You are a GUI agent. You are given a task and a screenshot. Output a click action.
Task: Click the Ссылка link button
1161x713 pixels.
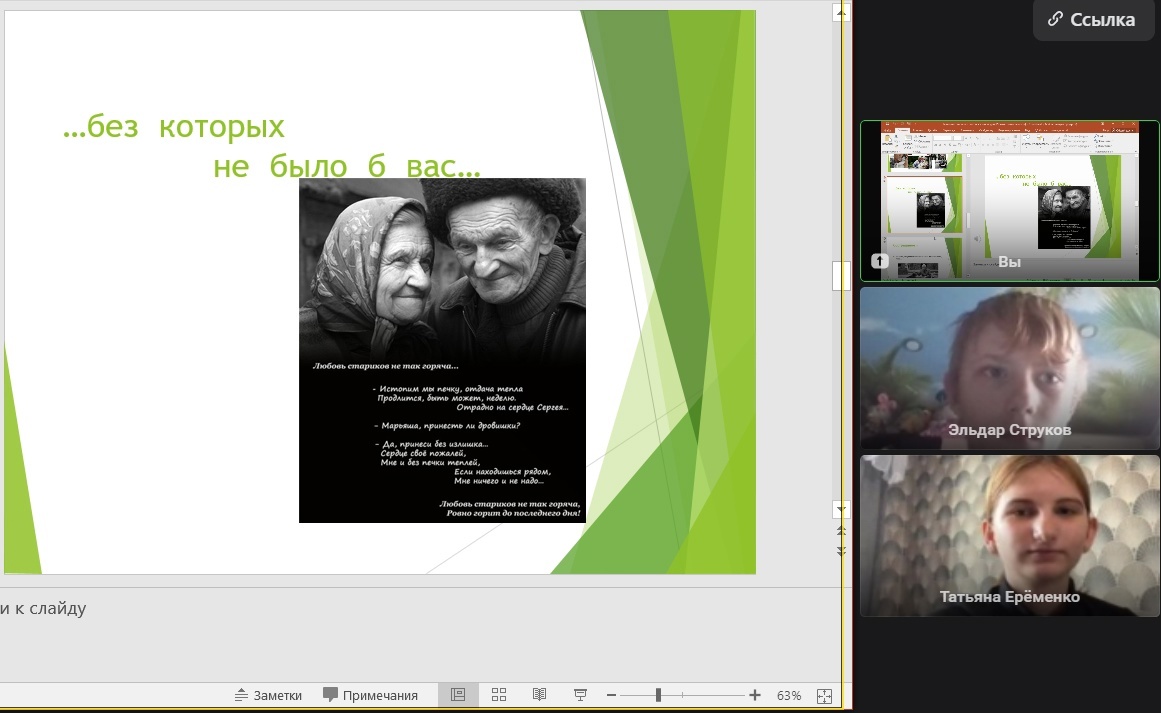coord(1092,20)
